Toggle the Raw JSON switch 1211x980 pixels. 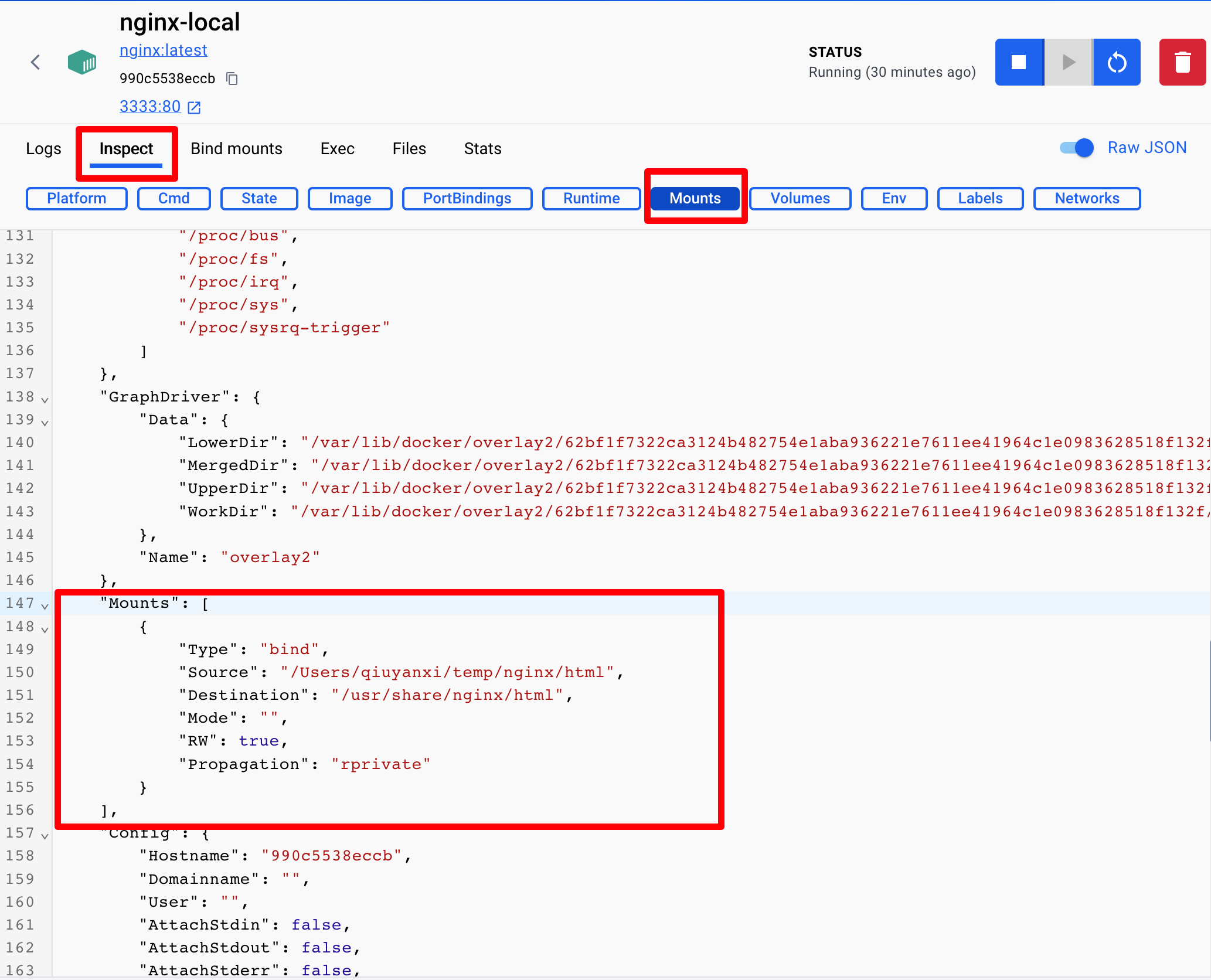click(x=1077, y=148)
